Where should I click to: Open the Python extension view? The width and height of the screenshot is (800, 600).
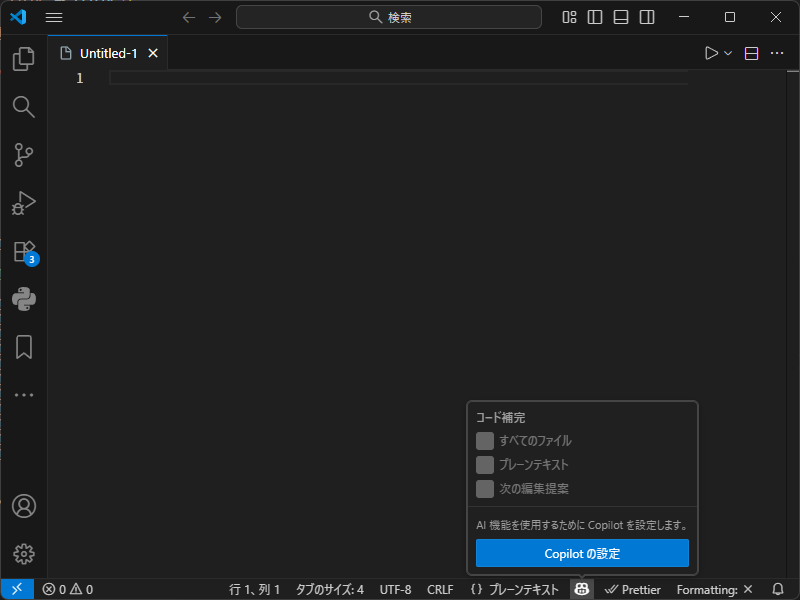(x=23, y=299)
